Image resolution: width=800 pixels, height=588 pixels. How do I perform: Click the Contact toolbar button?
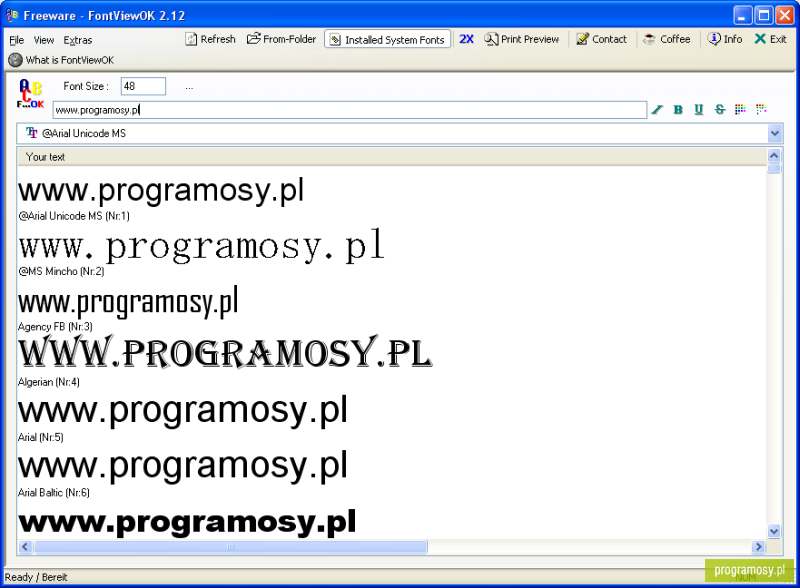click(x=602, y=39)
